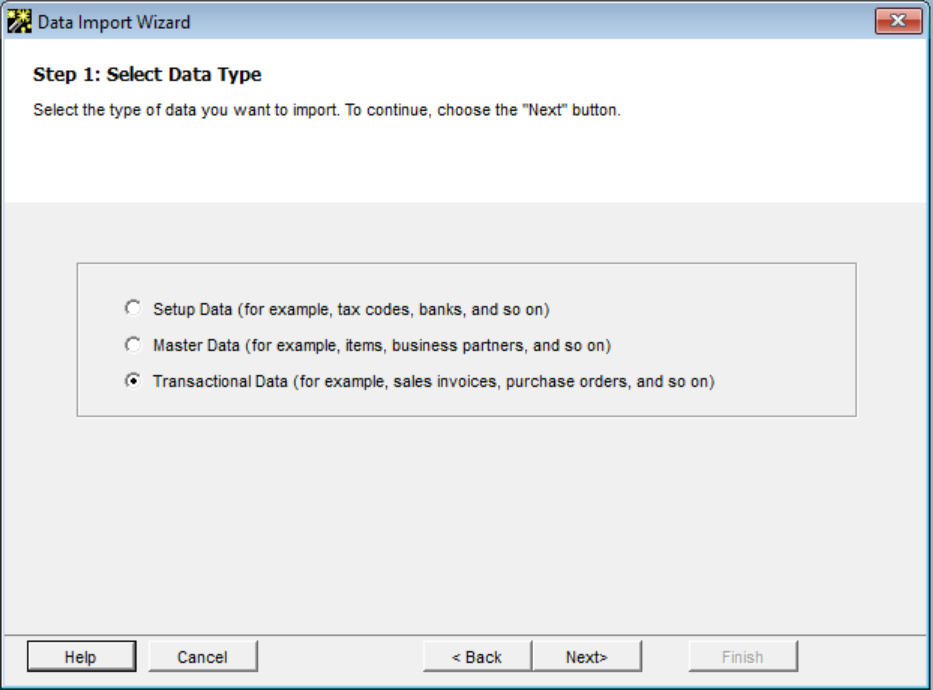The height and width of the screenshot is (690, 933).
Task: Proceed with the Next> button
Action: tap(587, 657)
